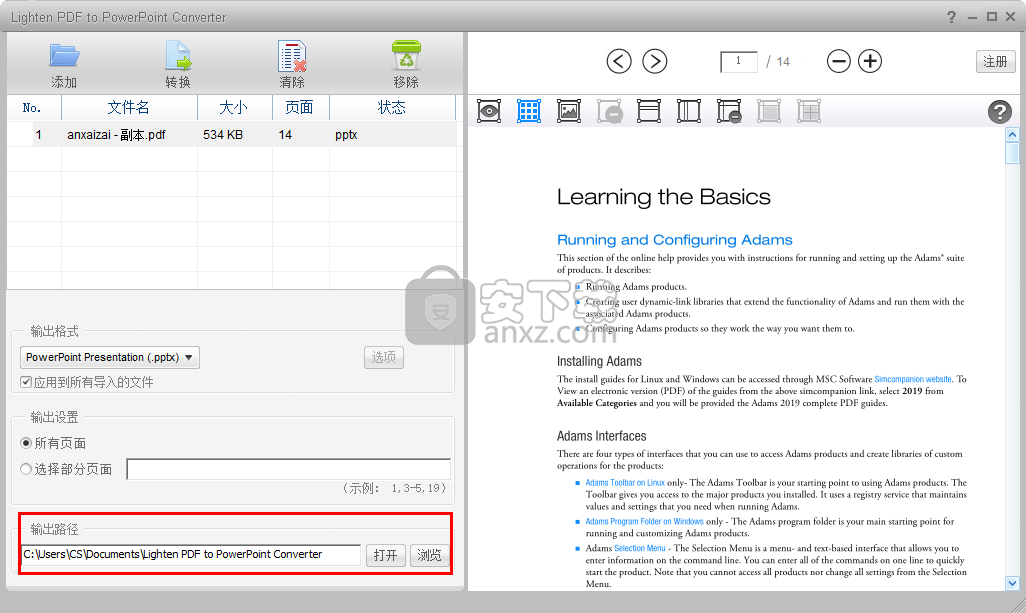Click the disabled grid cells icon

tap(809, 111)
